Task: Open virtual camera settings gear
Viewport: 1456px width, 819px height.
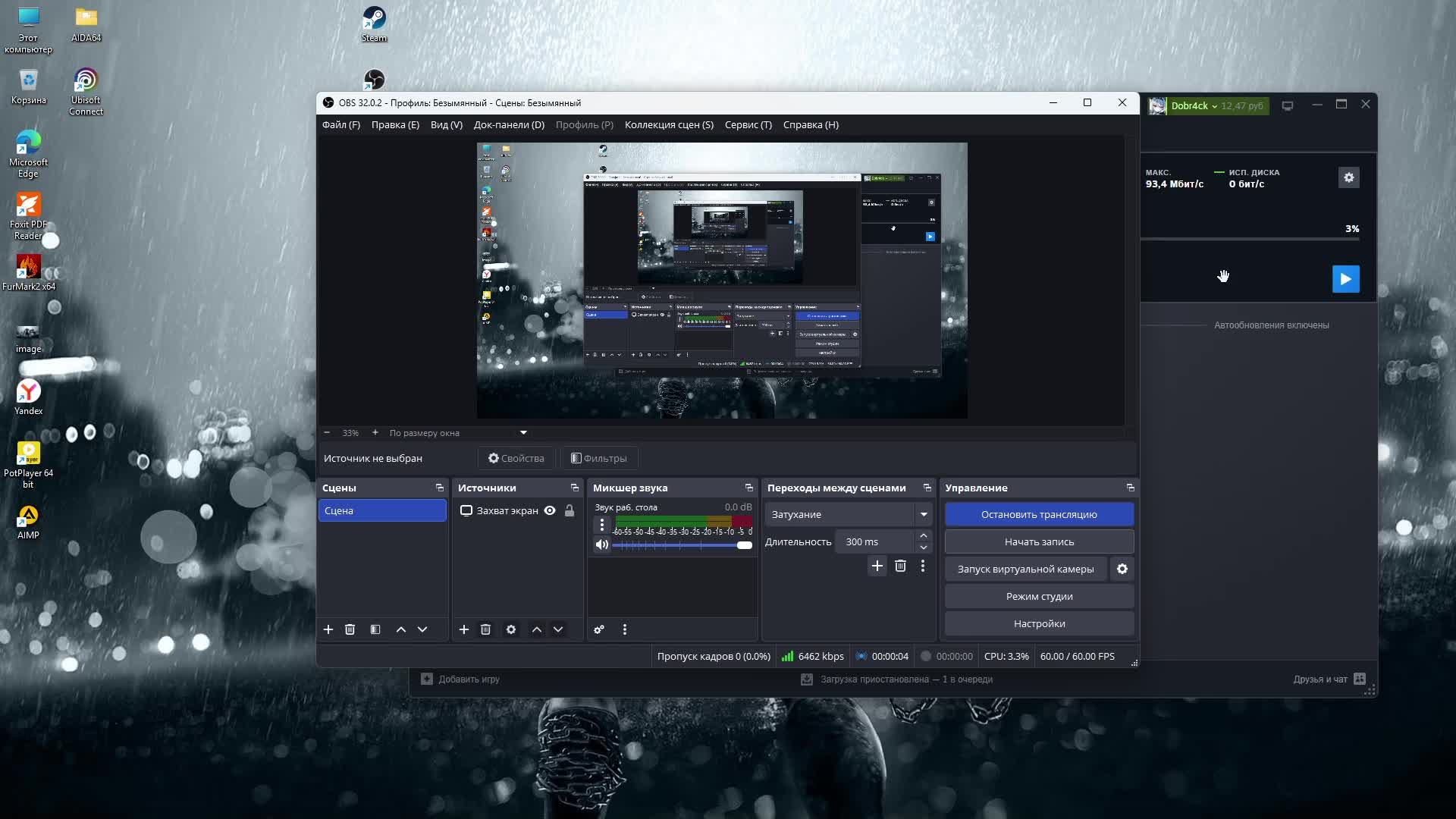Action: click(x=1122, y=569)
